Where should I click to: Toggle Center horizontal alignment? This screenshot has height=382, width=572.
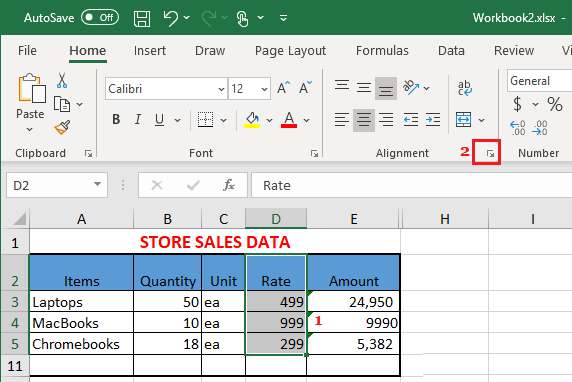coord(364,120)
